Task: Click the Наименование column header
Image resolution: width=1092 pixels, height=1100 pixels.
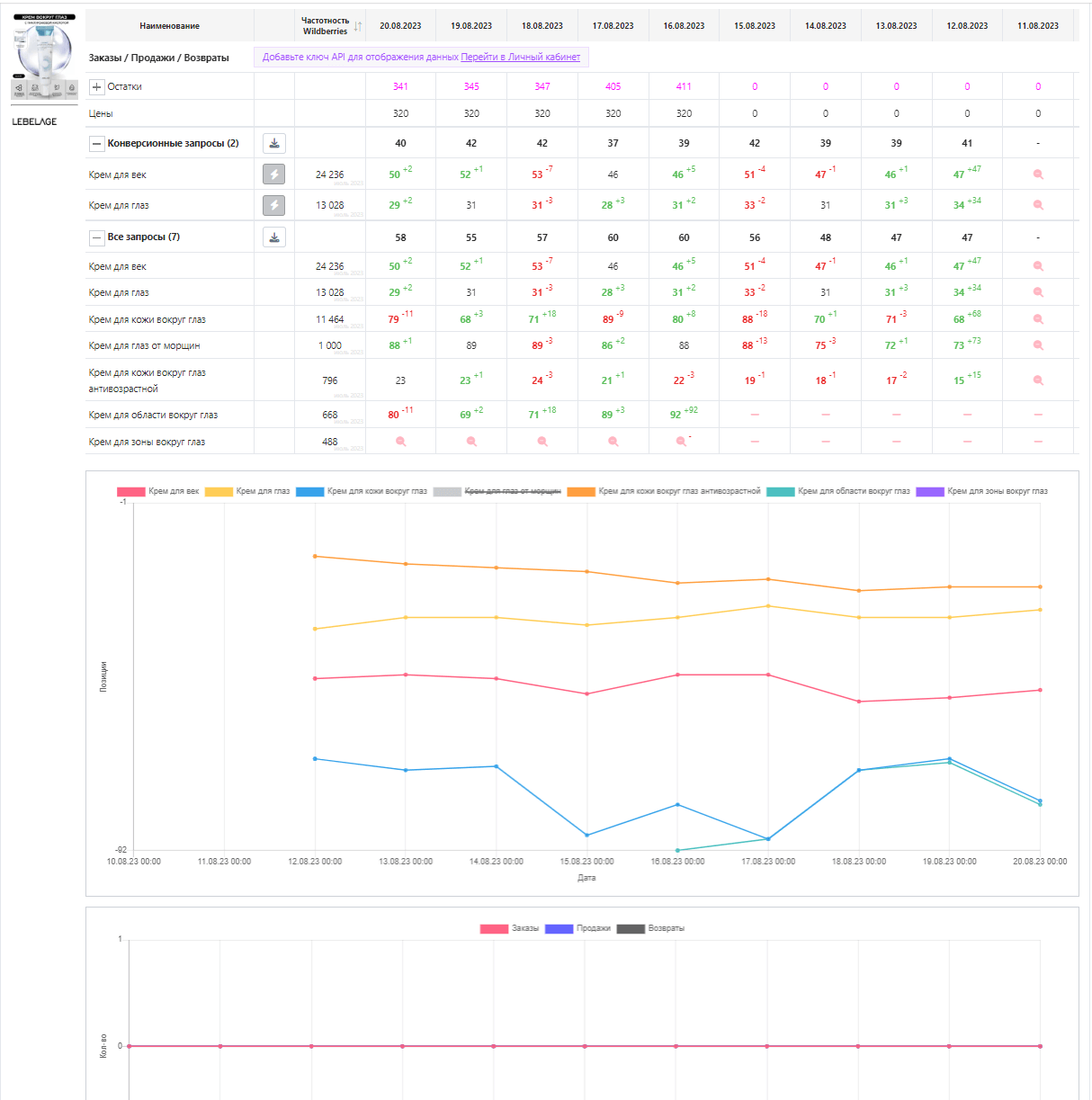Action: coord(169,26)
